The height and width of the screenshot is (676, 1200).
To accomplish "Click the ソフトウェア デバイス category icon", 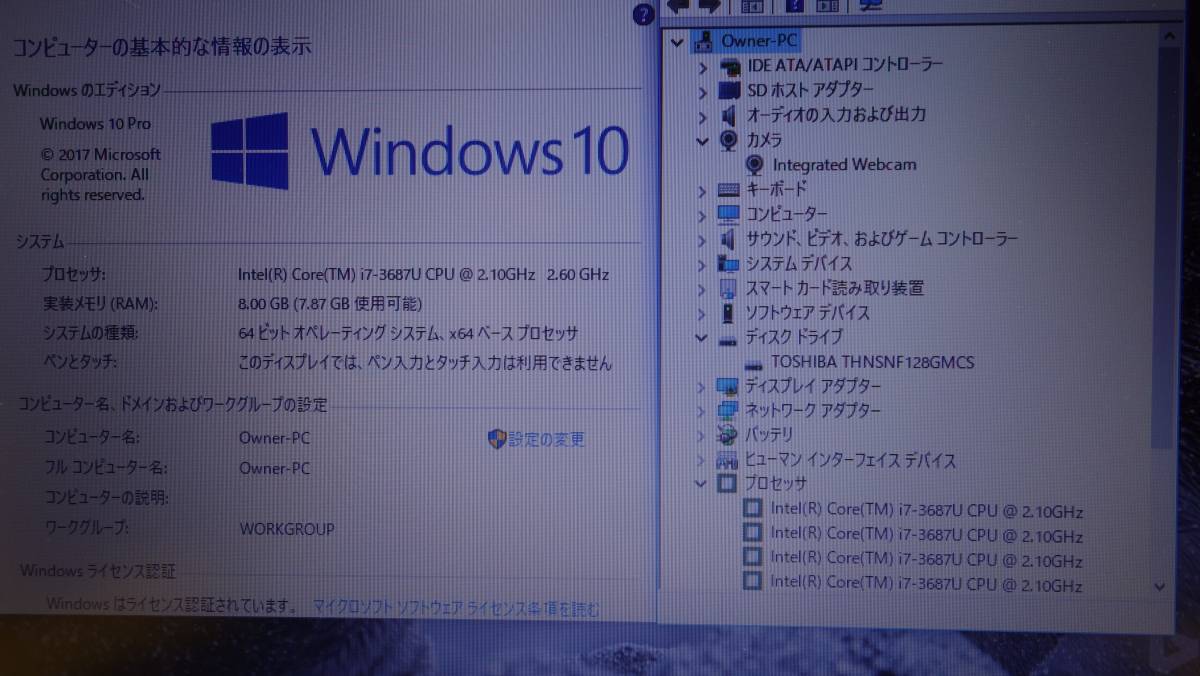I will click(729, 313).
